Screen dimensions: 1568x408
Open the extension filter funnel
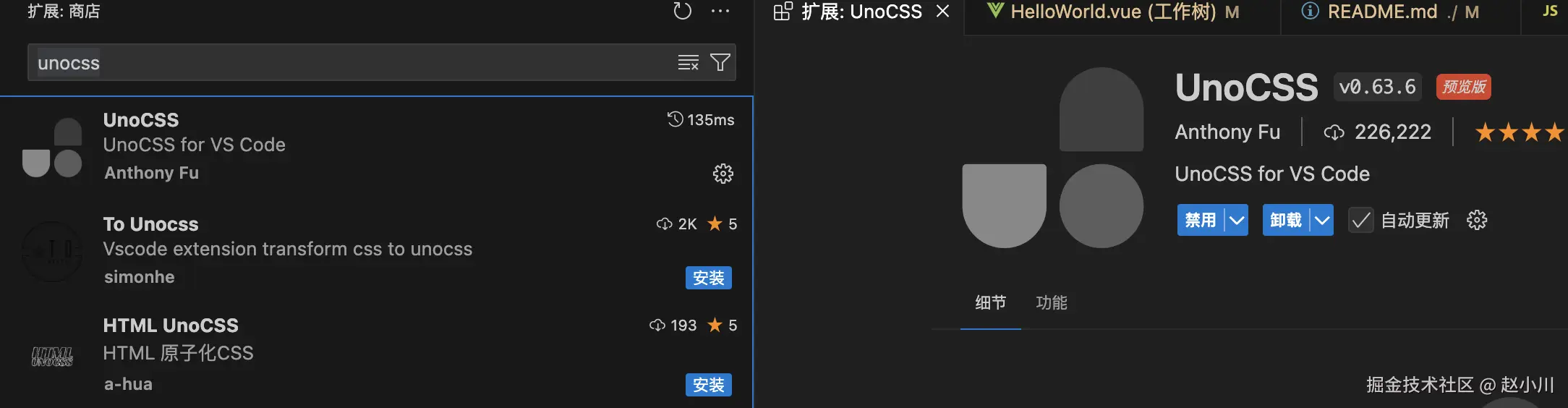tap(720, 63)
